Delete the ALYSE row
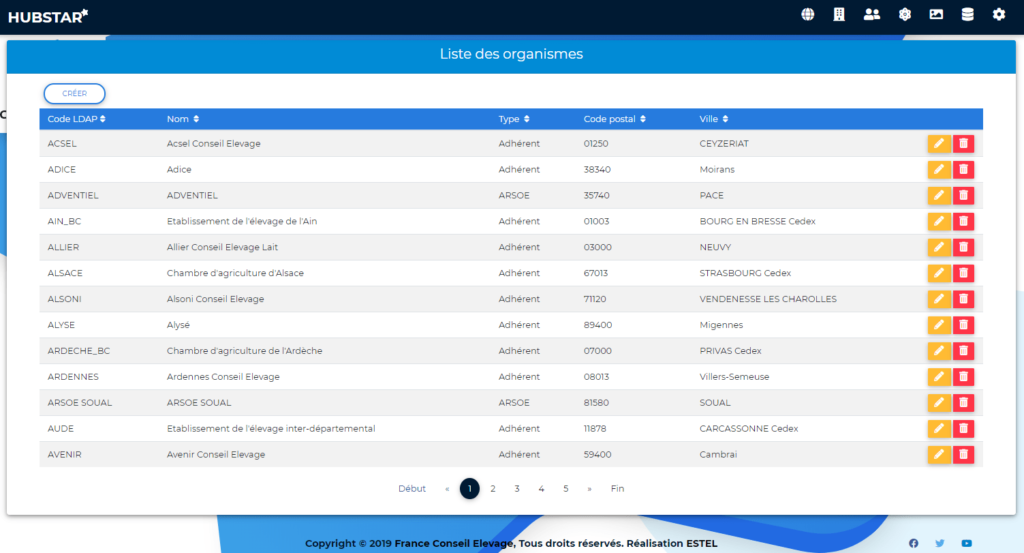 click(x=963, y=325)
